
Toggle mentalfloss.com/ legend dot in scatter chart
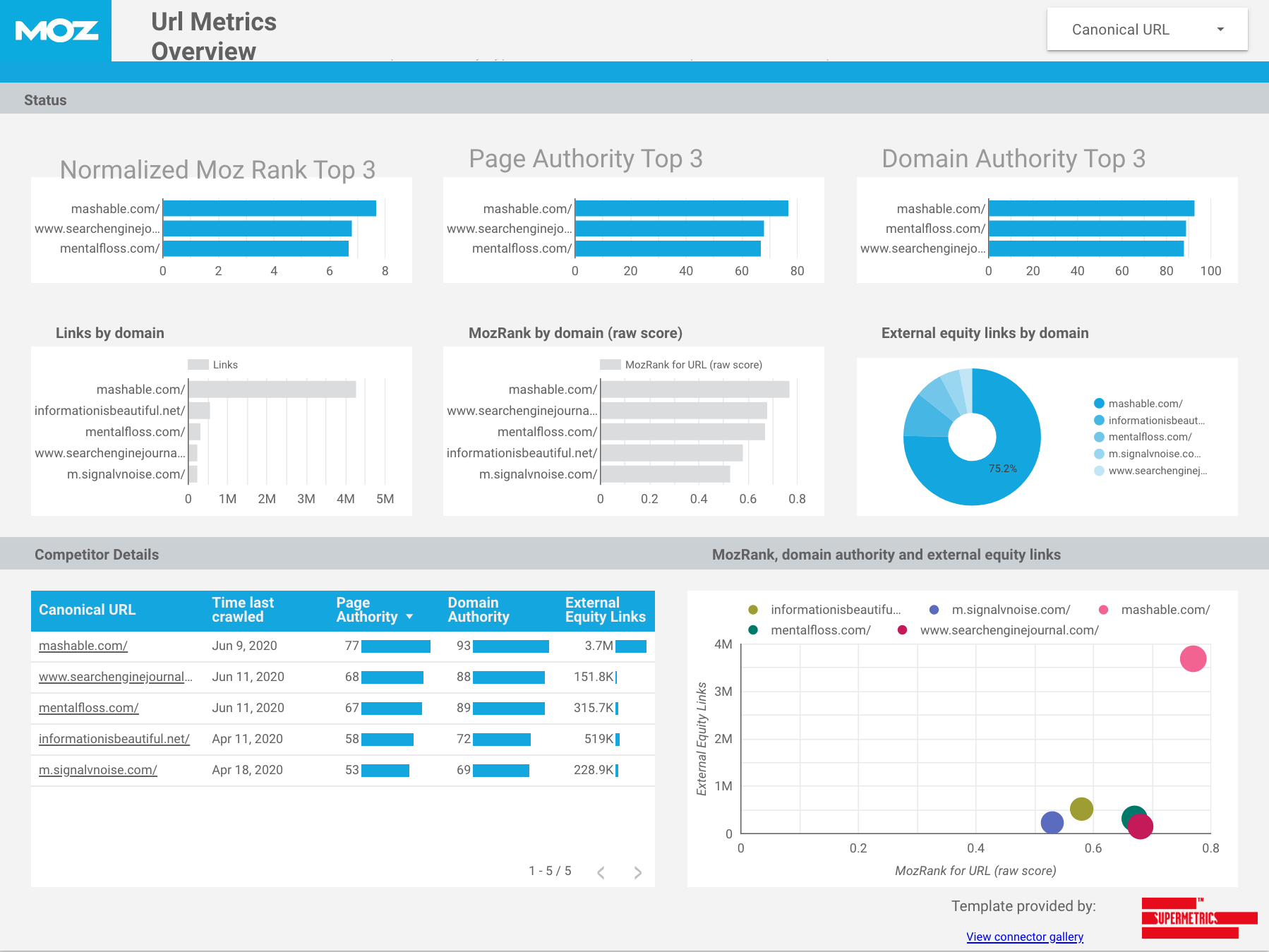753,630
